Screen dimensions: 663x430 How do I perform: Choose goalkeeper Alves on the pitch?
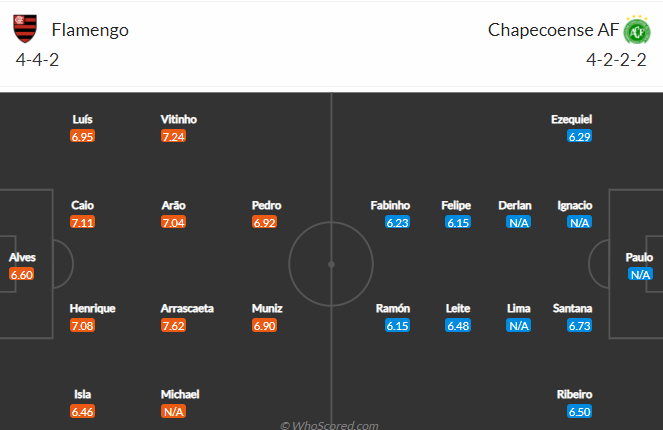pyautogui.click(x=22, y=257)
